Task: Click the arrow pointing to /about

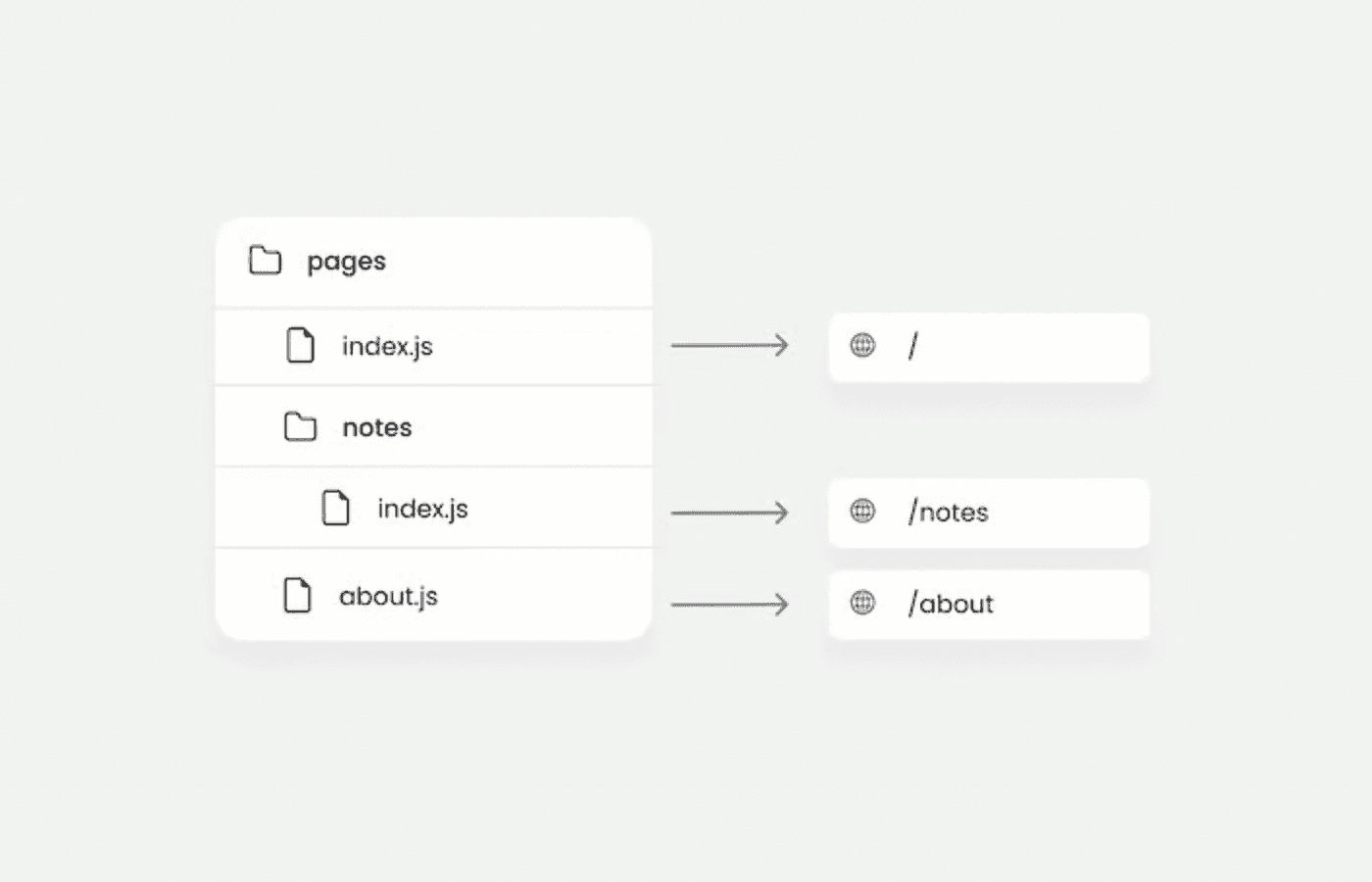Action: tap(729, 605)
